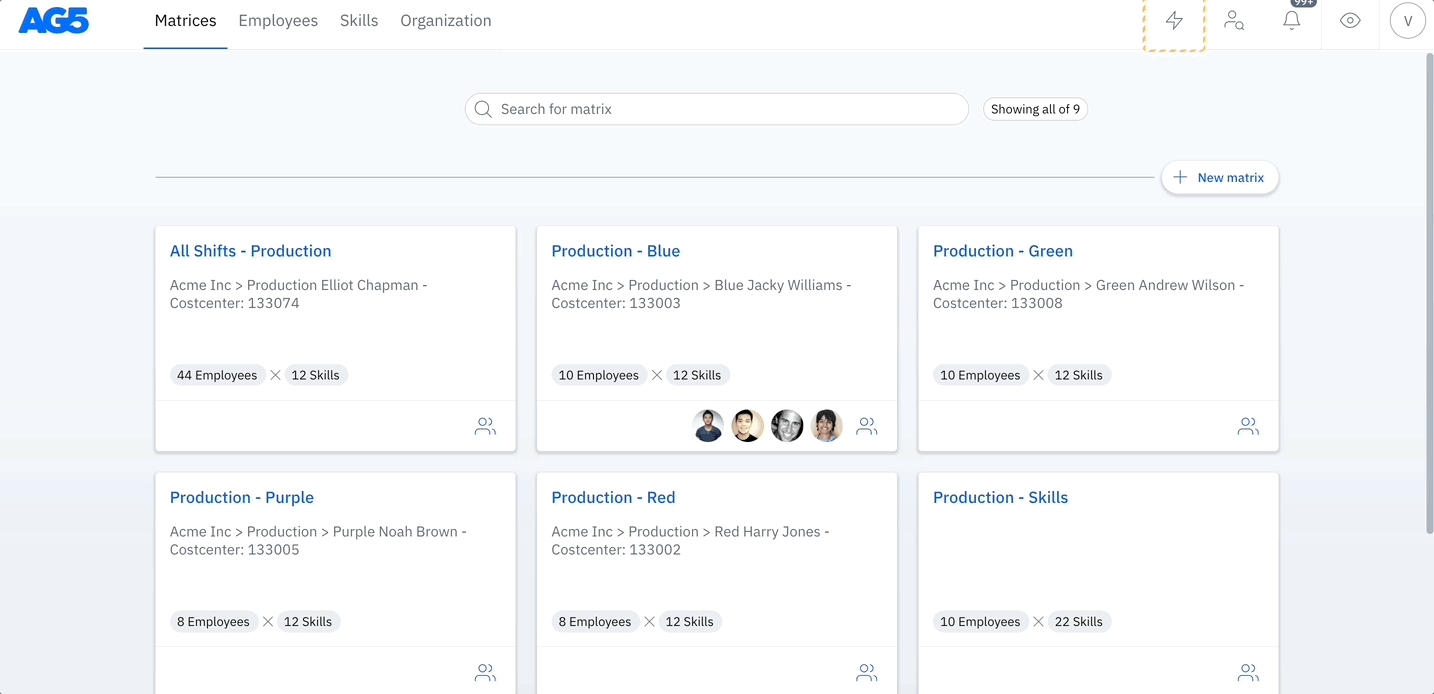Open the Production - Skills matrix
The image size is (1434, 694).
click(x=1000, y=498)
